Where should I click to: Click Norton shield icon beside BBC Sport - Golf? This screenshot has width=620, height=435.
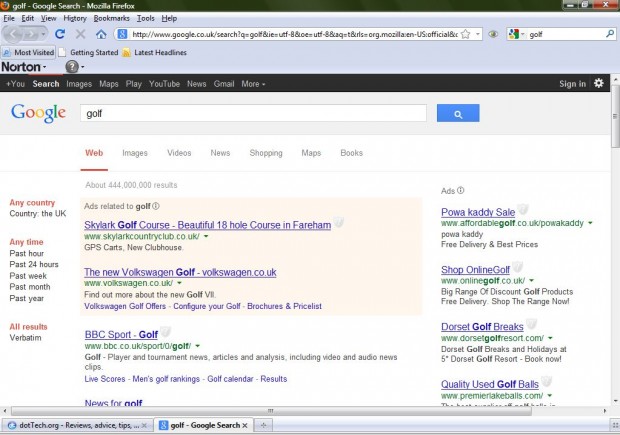point(165,332)
